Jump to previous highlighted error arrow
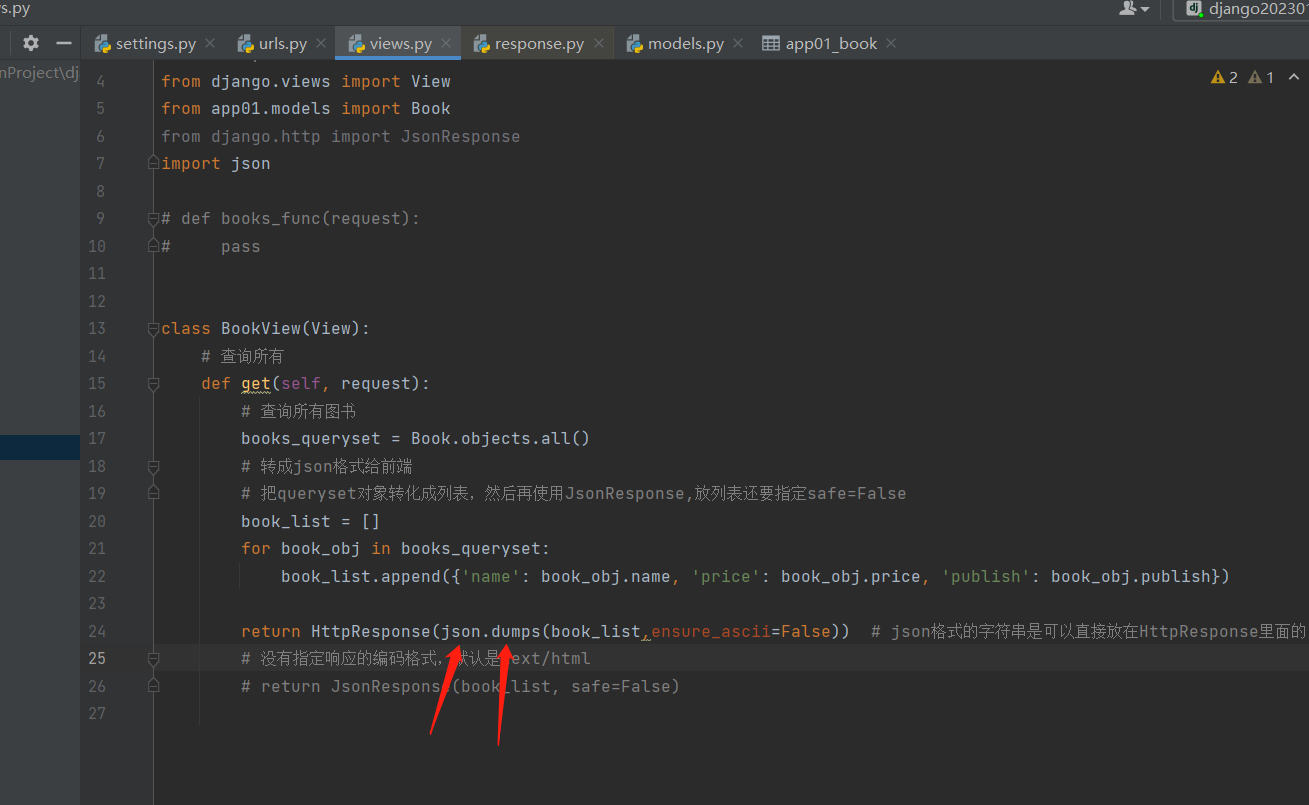Screen dimensions: 1309x805 [1294, 77]
